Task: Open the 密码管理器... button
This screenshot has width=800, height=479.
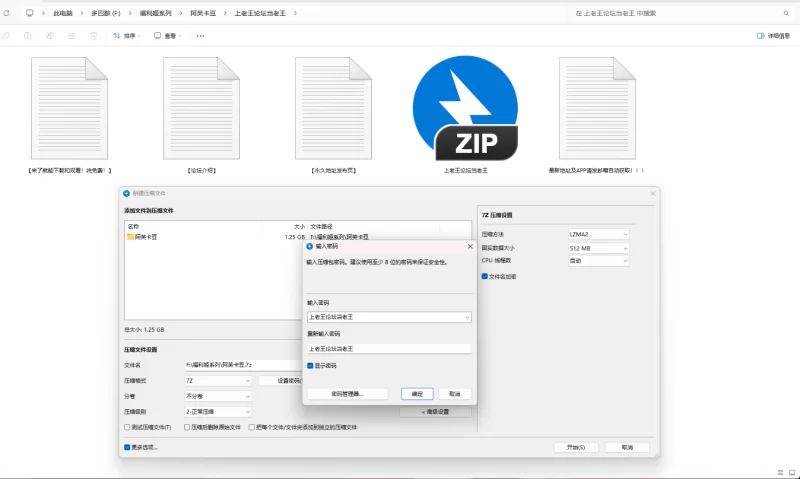Action: point(347,394)
